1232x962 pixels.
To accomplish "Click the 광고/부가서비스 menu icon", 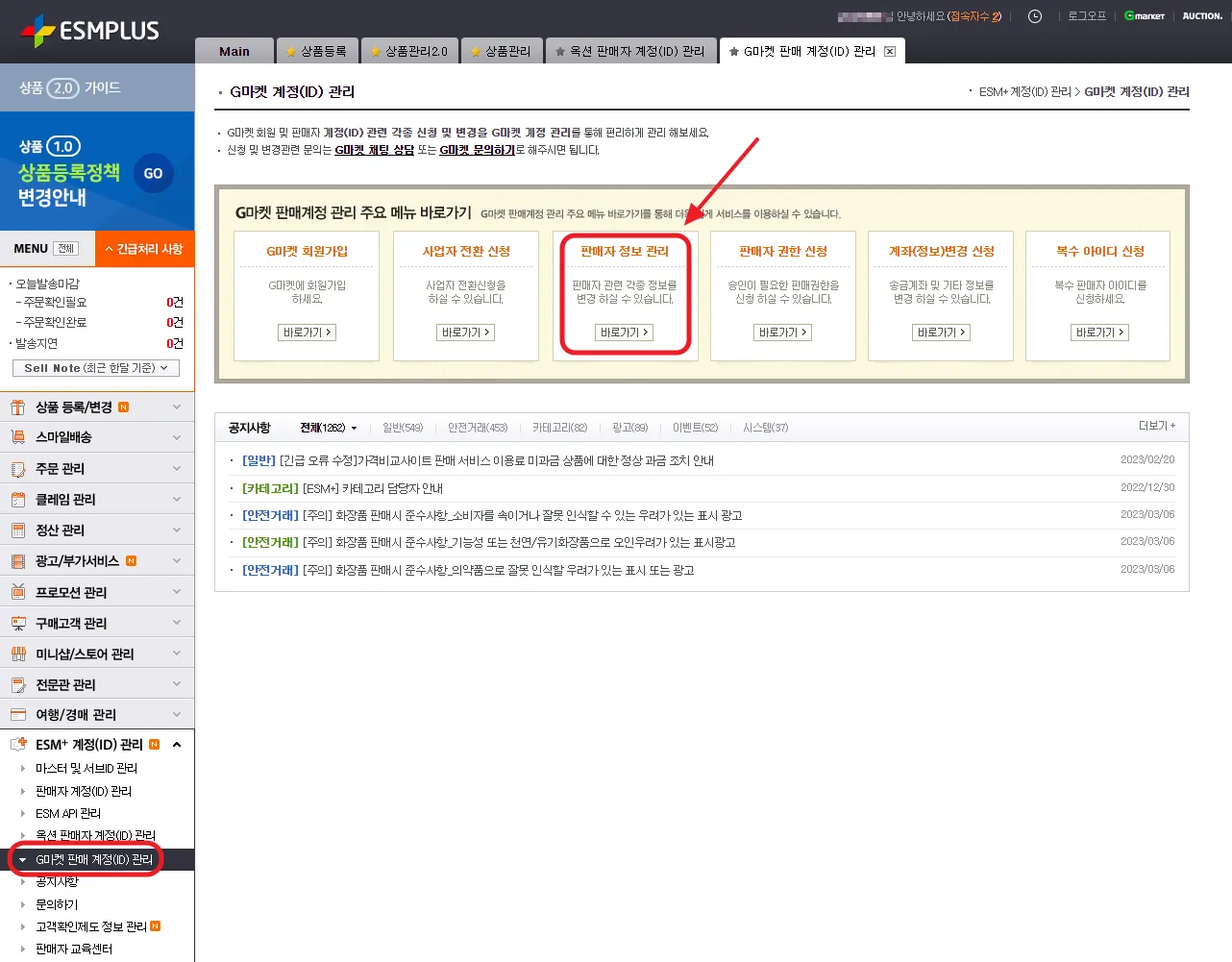I will click(18, 561).
